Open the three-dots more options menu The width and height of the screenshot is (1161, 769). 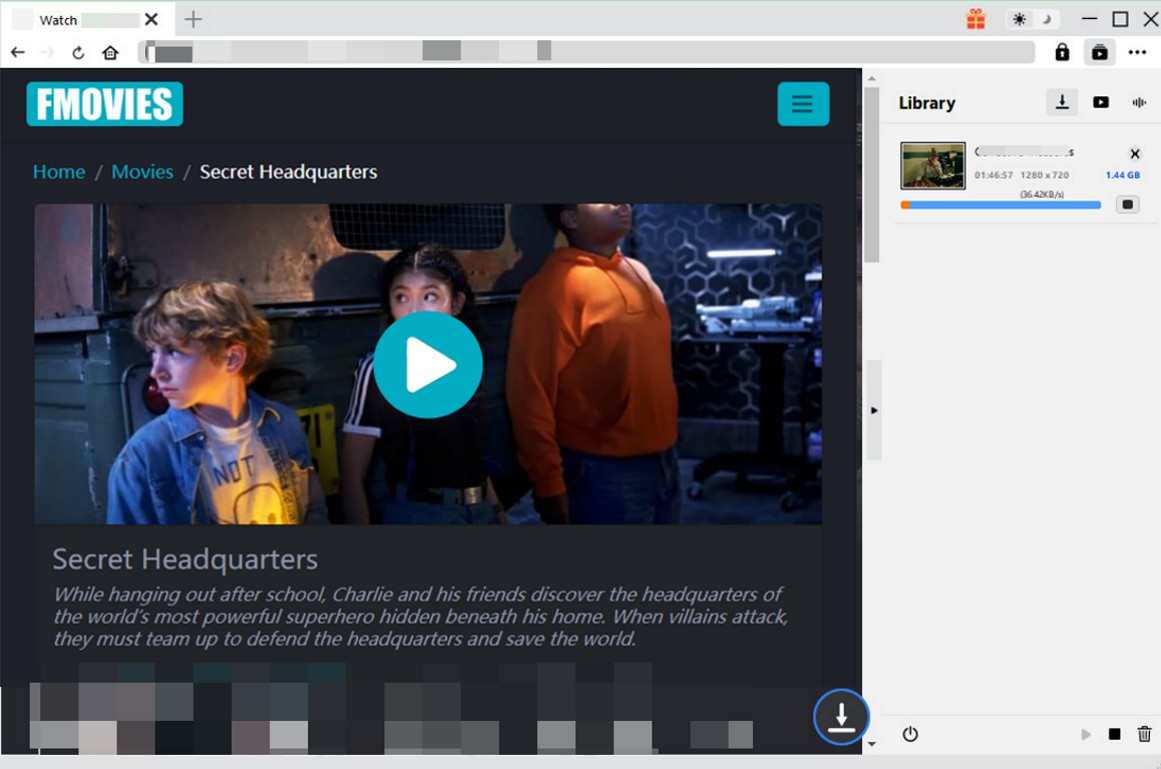[1137, 52]
